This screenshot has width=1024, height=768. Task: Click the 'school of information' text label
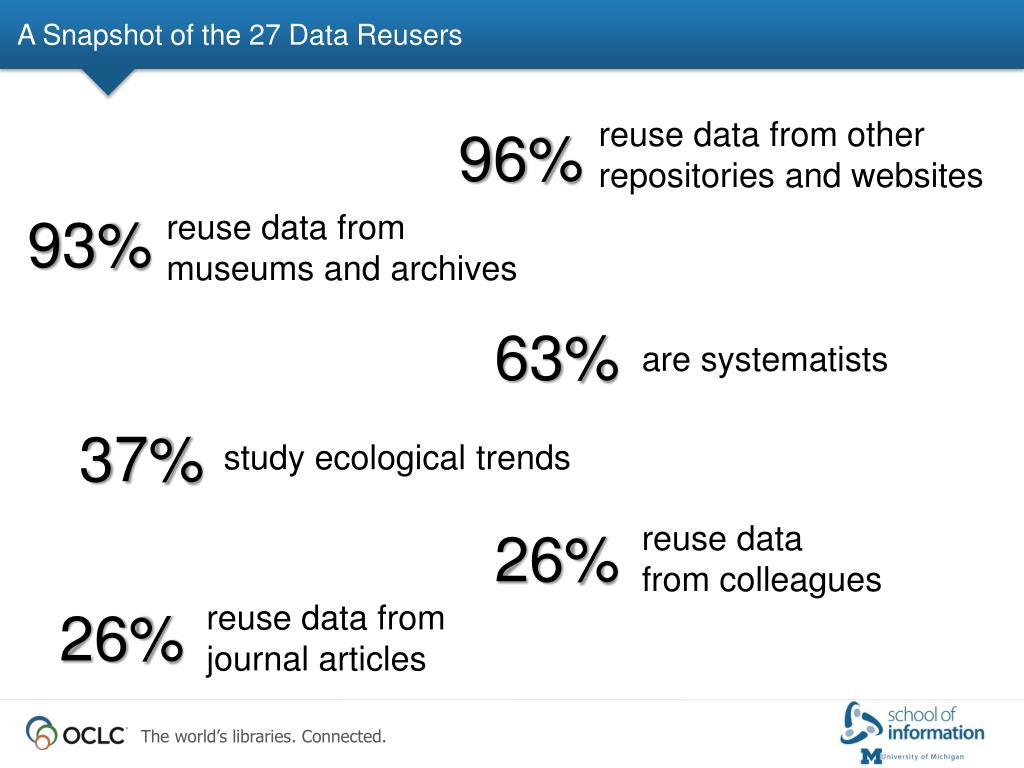point(935,724)
